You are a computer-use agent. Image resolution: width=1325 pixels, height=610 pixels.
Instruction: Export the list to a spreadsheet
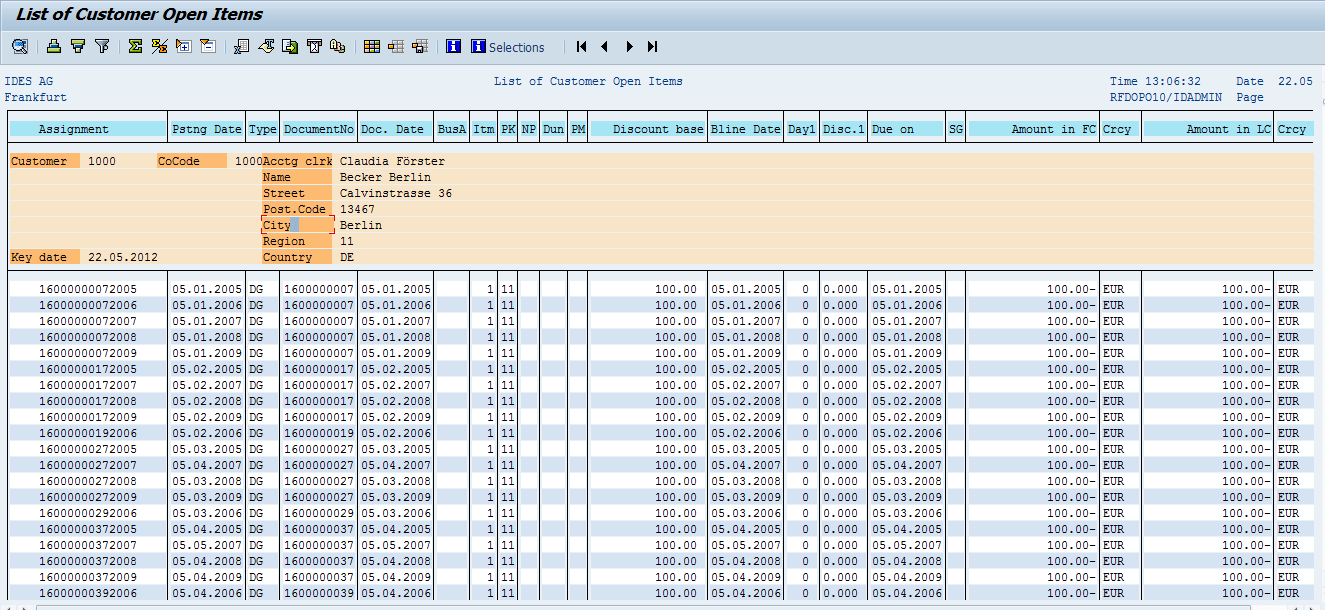(240, 46)
